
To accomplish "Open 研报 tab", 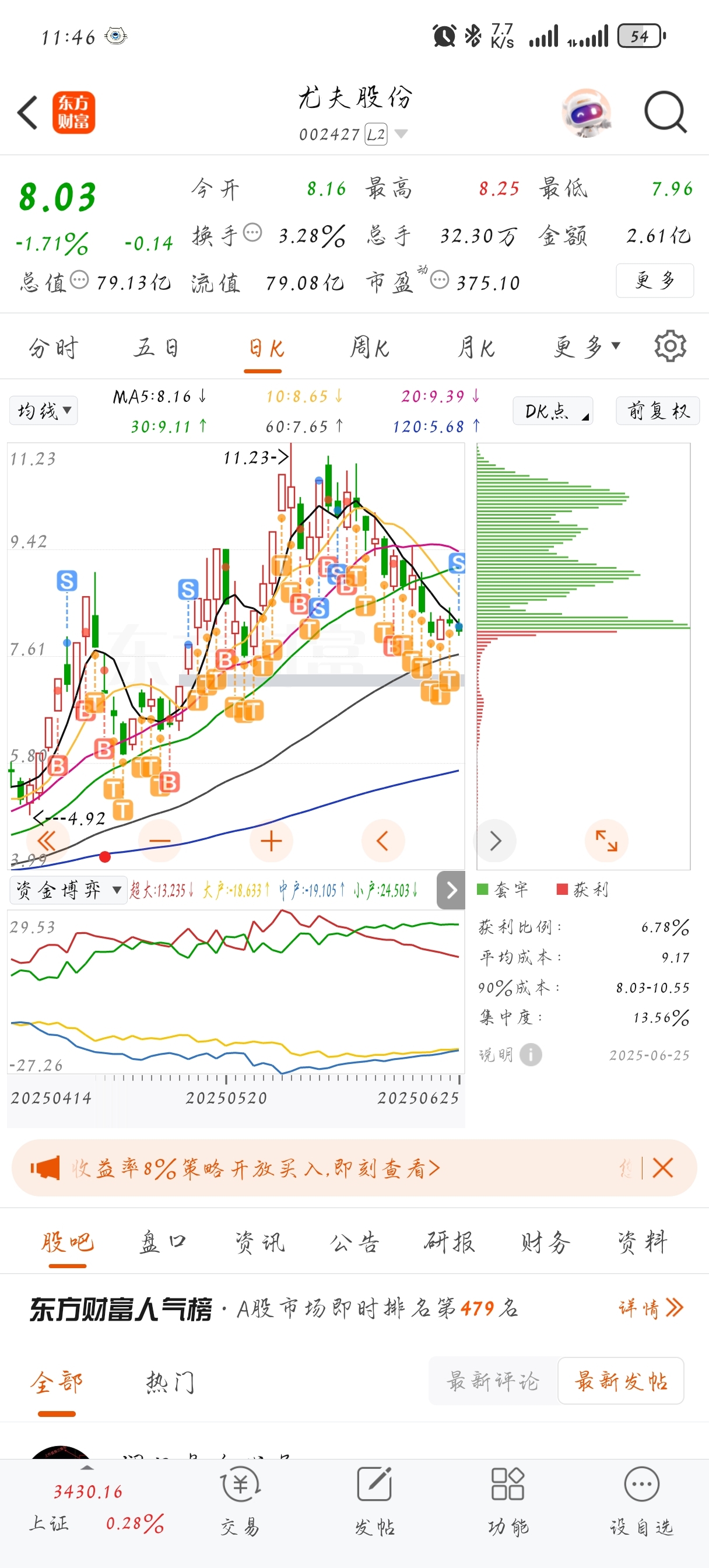I will point(450,1242).
